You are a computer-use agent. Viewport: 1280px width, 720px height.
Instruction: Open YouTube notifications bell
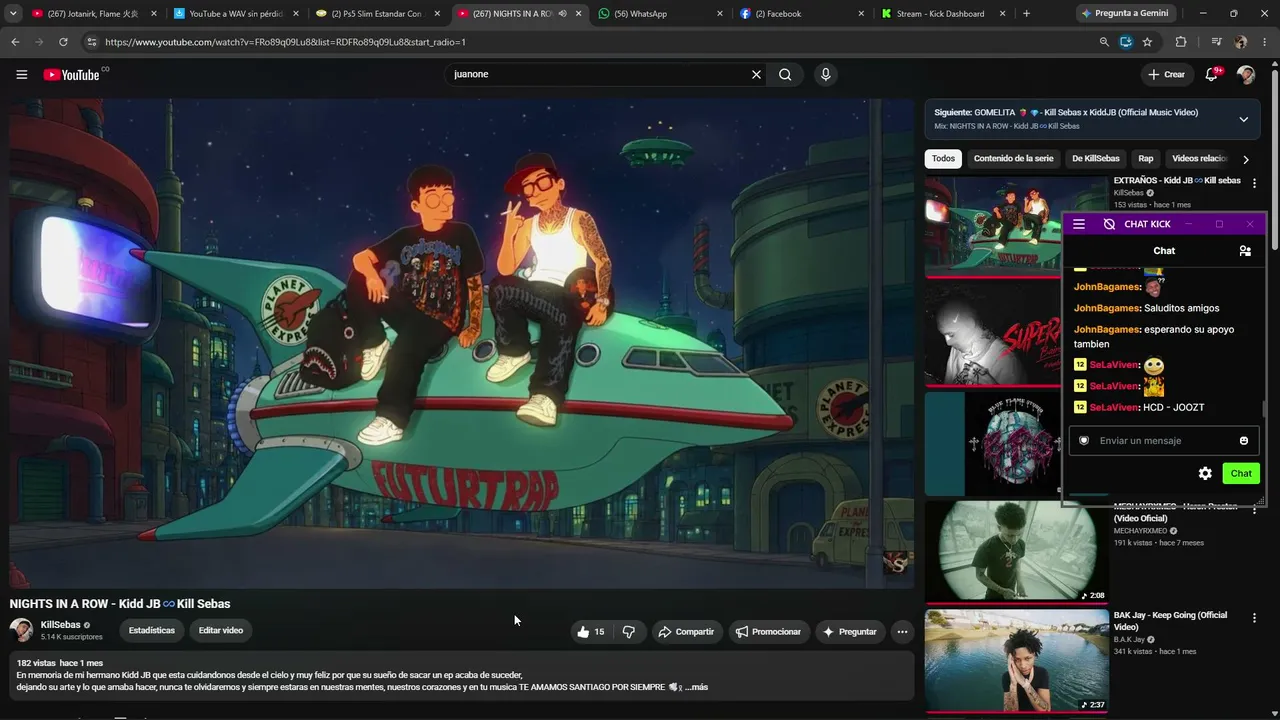(x=1212, y=74)
